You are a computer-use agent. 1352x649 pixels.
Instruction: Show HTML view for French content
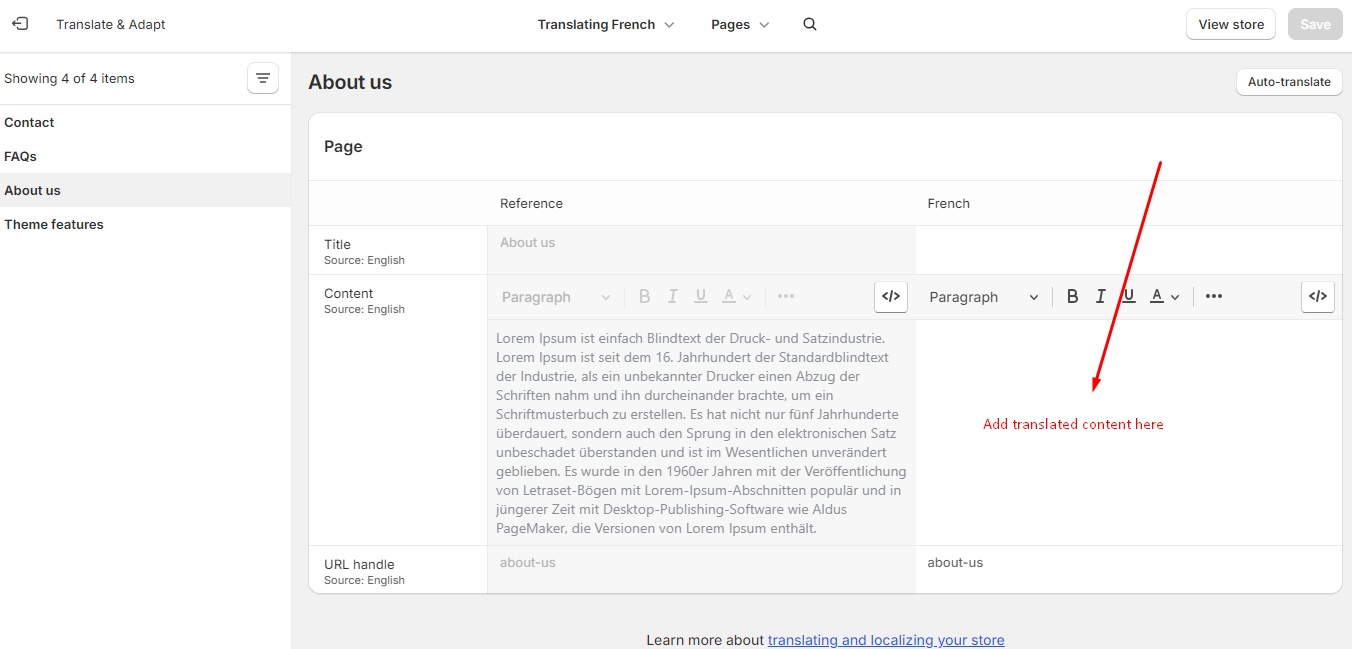pyautogui.click(x=1317, y=297)
